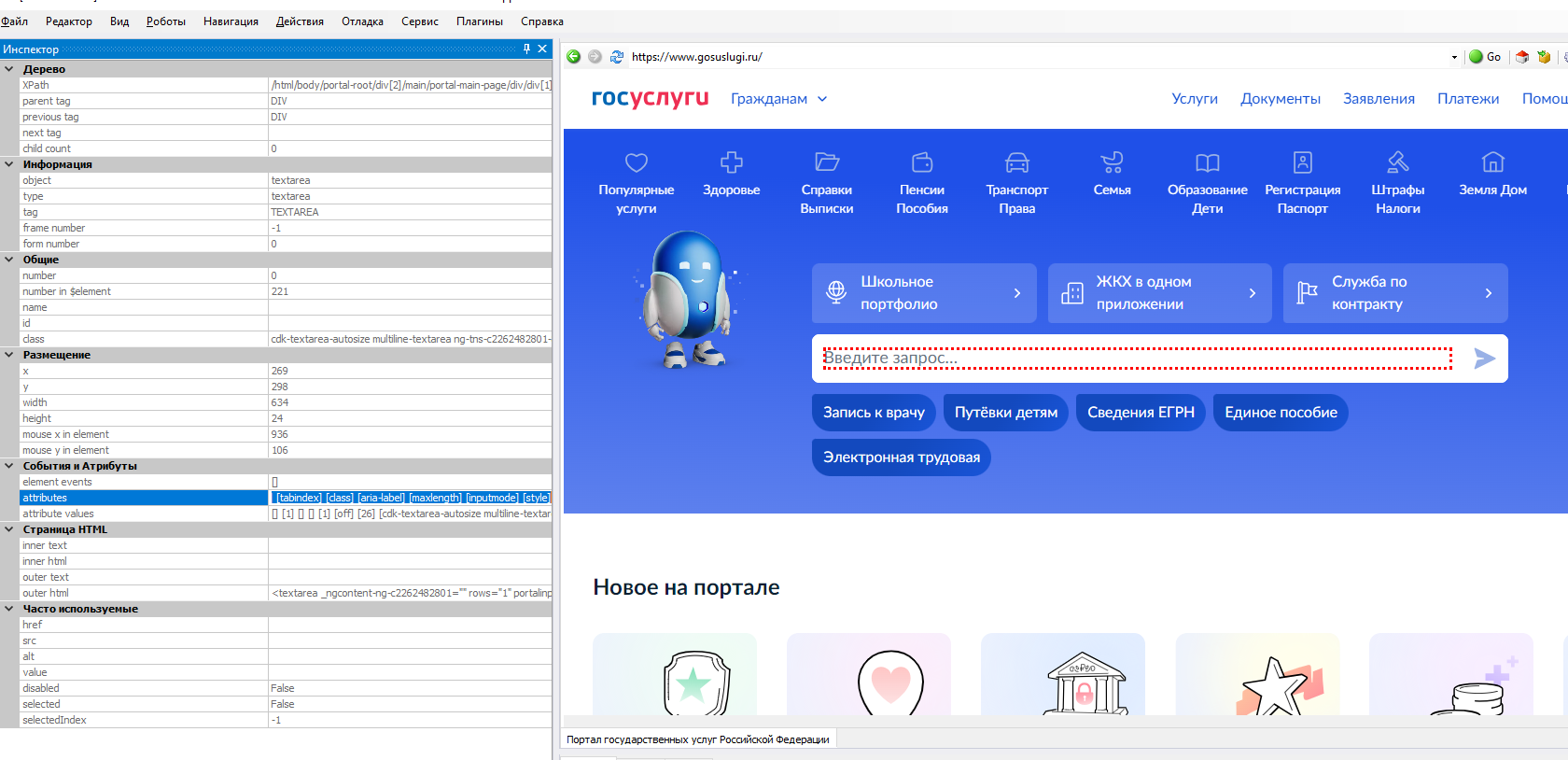
Task: Click the Сведения ЕГРН button
Action: tap(1141, 413)
